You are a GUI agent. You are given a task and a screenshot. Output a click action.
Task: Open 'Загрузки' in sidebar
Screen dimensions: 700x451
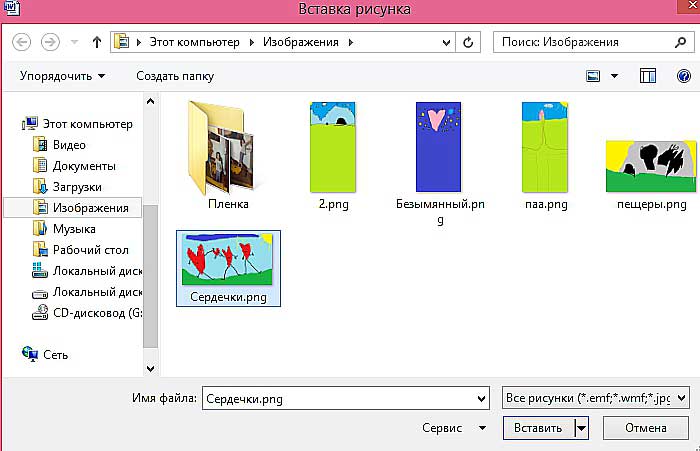point(77,187)
